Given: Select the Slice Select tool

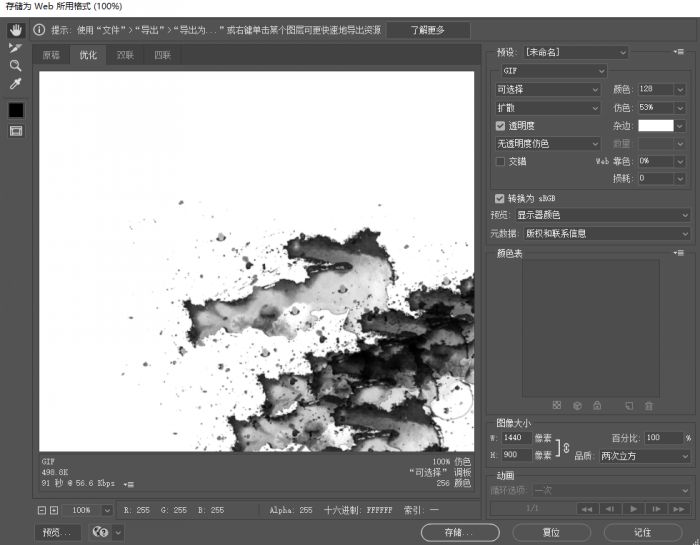Looking at the screenshot, I should [x=16, y=47].
